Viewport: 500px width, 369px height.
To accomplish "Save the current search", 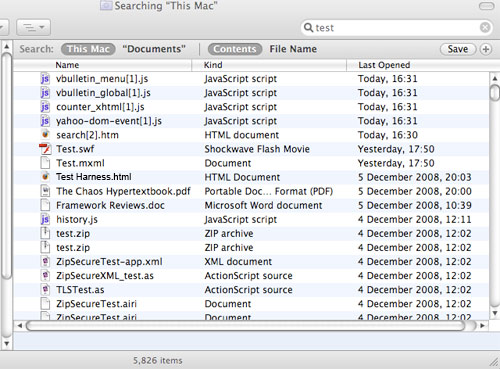I will (458, 49).
